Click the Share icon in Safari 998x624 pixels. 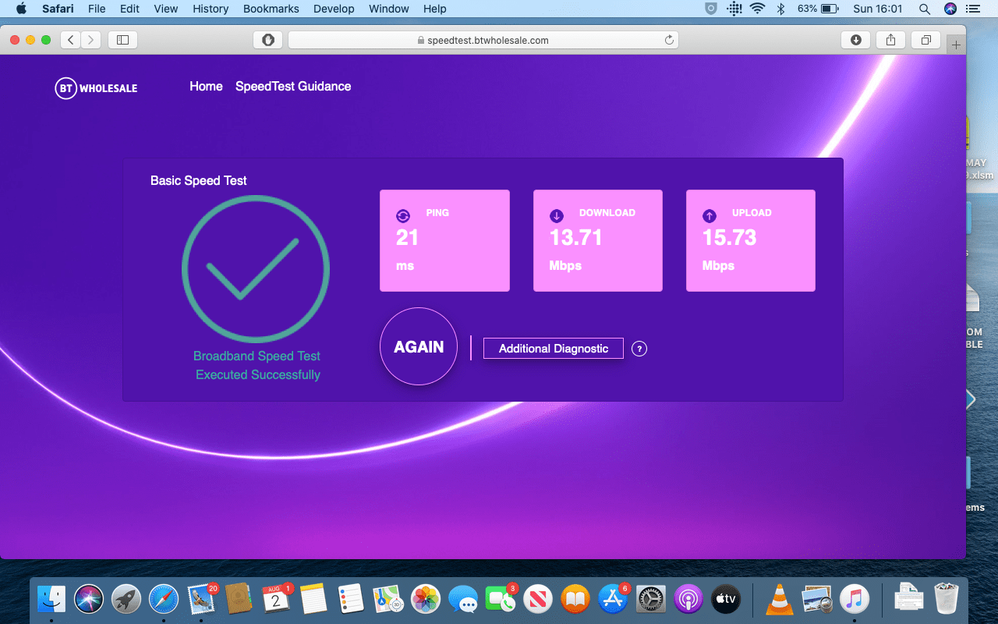click(x=890, y=40)
